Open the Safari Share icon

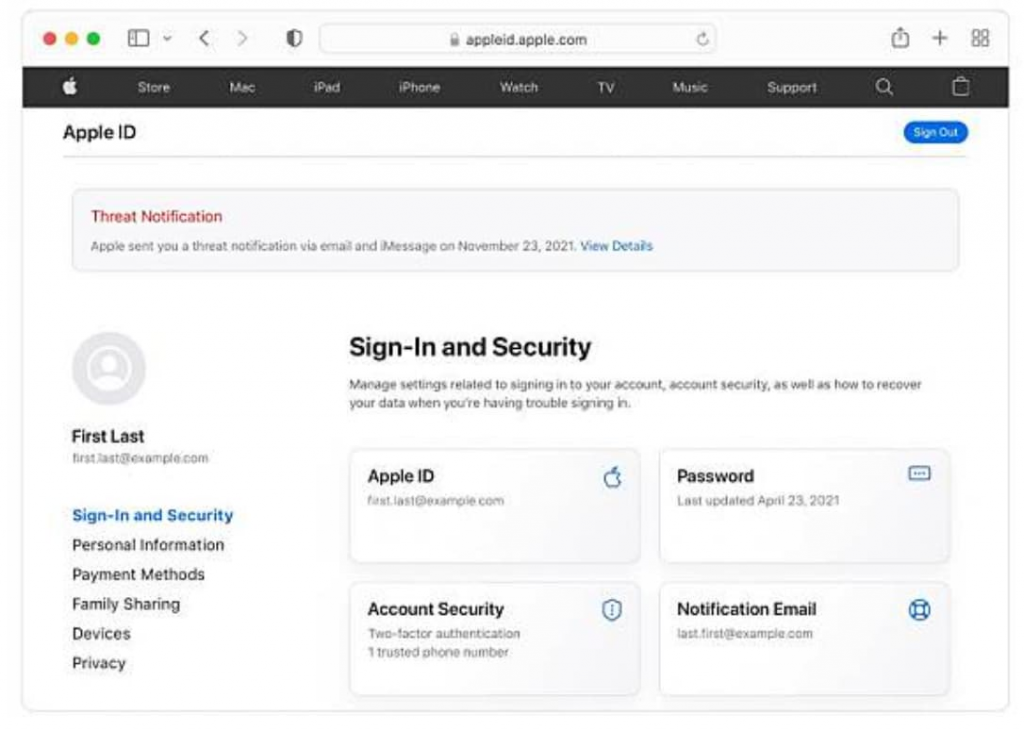pos(900,37)
